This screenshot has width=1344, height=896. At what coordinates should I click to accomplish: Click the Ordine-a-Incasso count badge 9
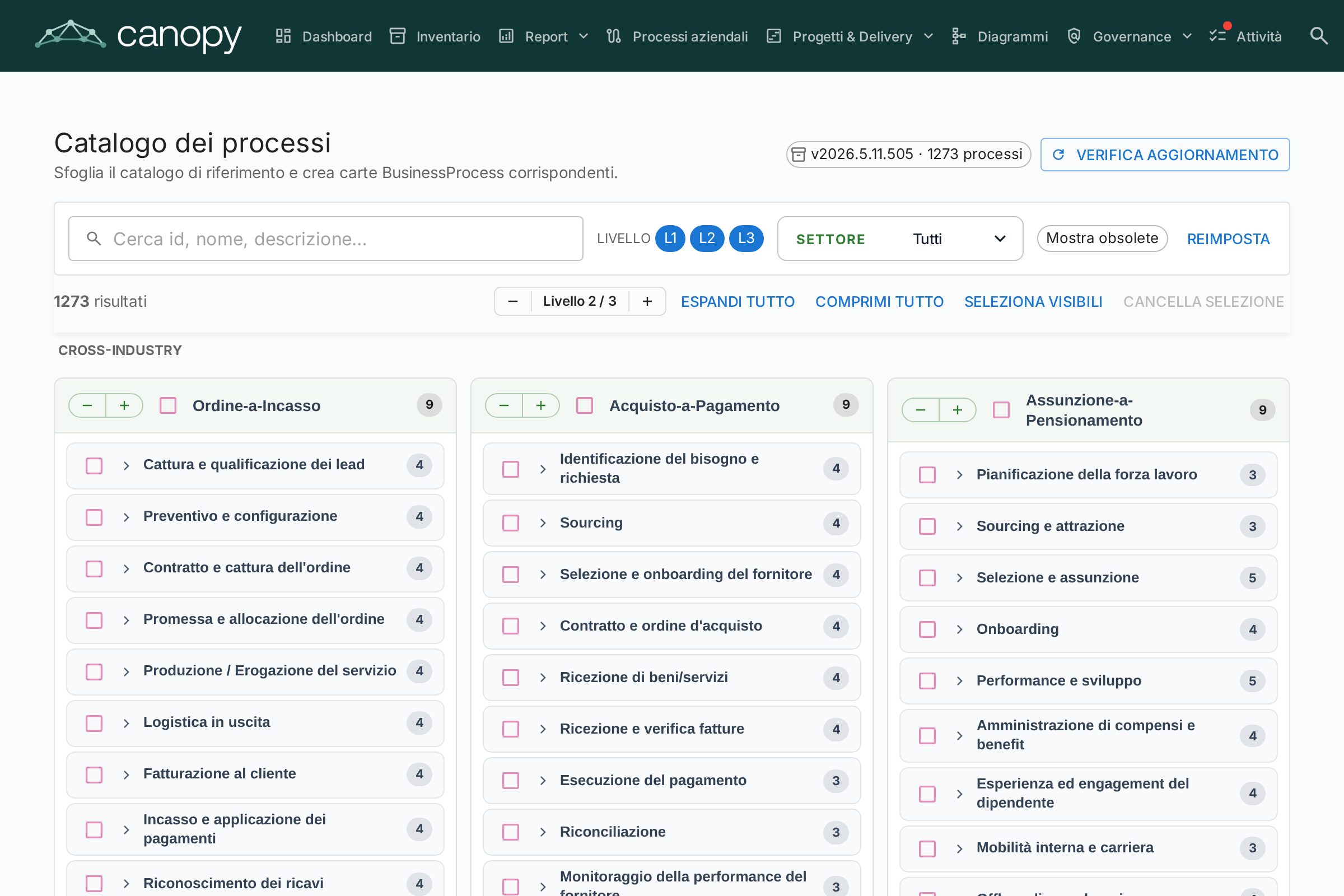pyautogui.click(x=429, y=404)
